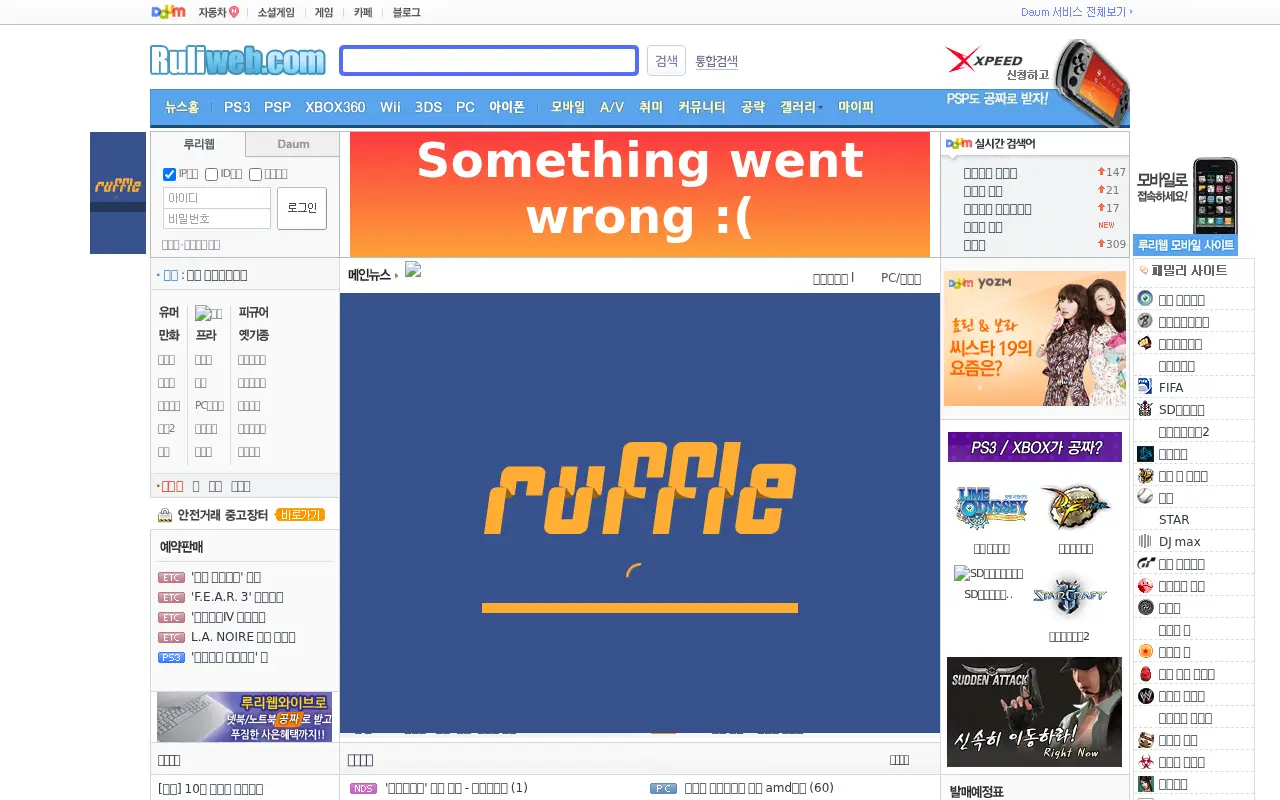Viewport: 1280px width, 800px height.
Task: Expand Daum 서비스 전체보기 link
Action: (x=1077, y=12)
